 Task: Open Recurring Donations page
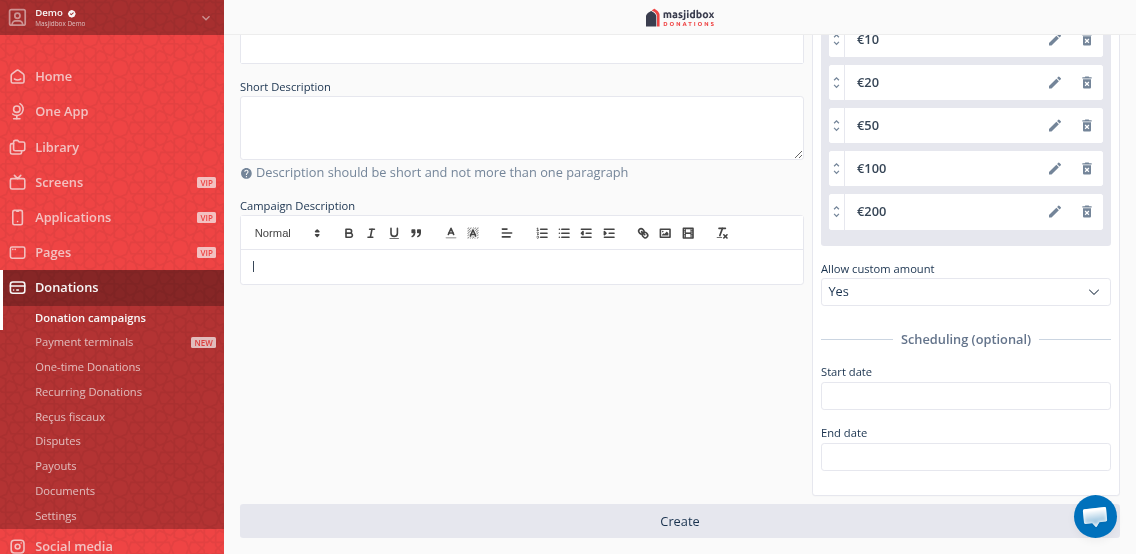(88, 392)
